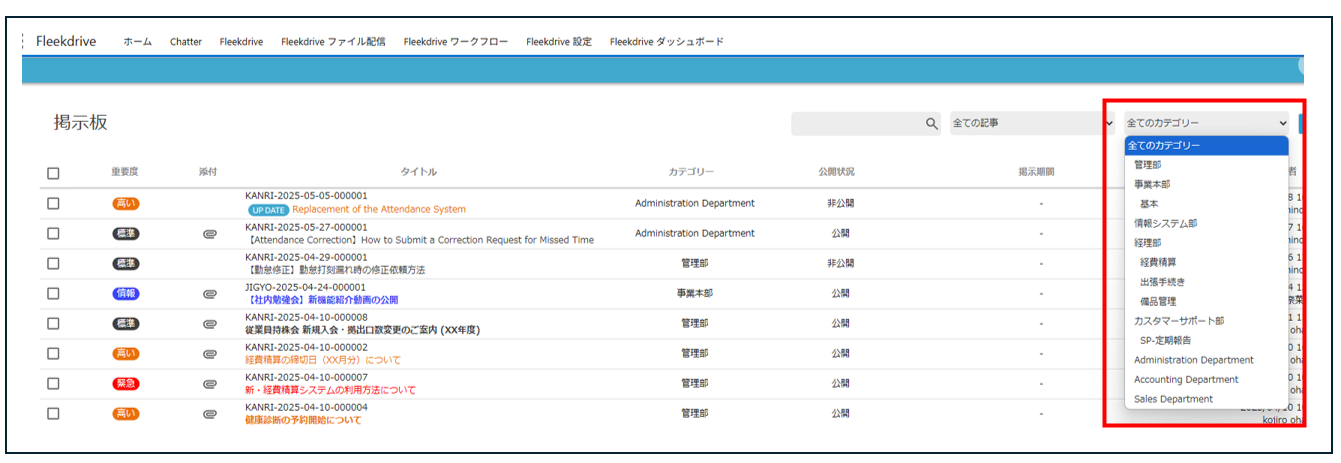This screenshot has height=463, width=1341.
Task: Click the 標準 badge for KANRI-2025-05-27-000001
Action: [126, 234]
